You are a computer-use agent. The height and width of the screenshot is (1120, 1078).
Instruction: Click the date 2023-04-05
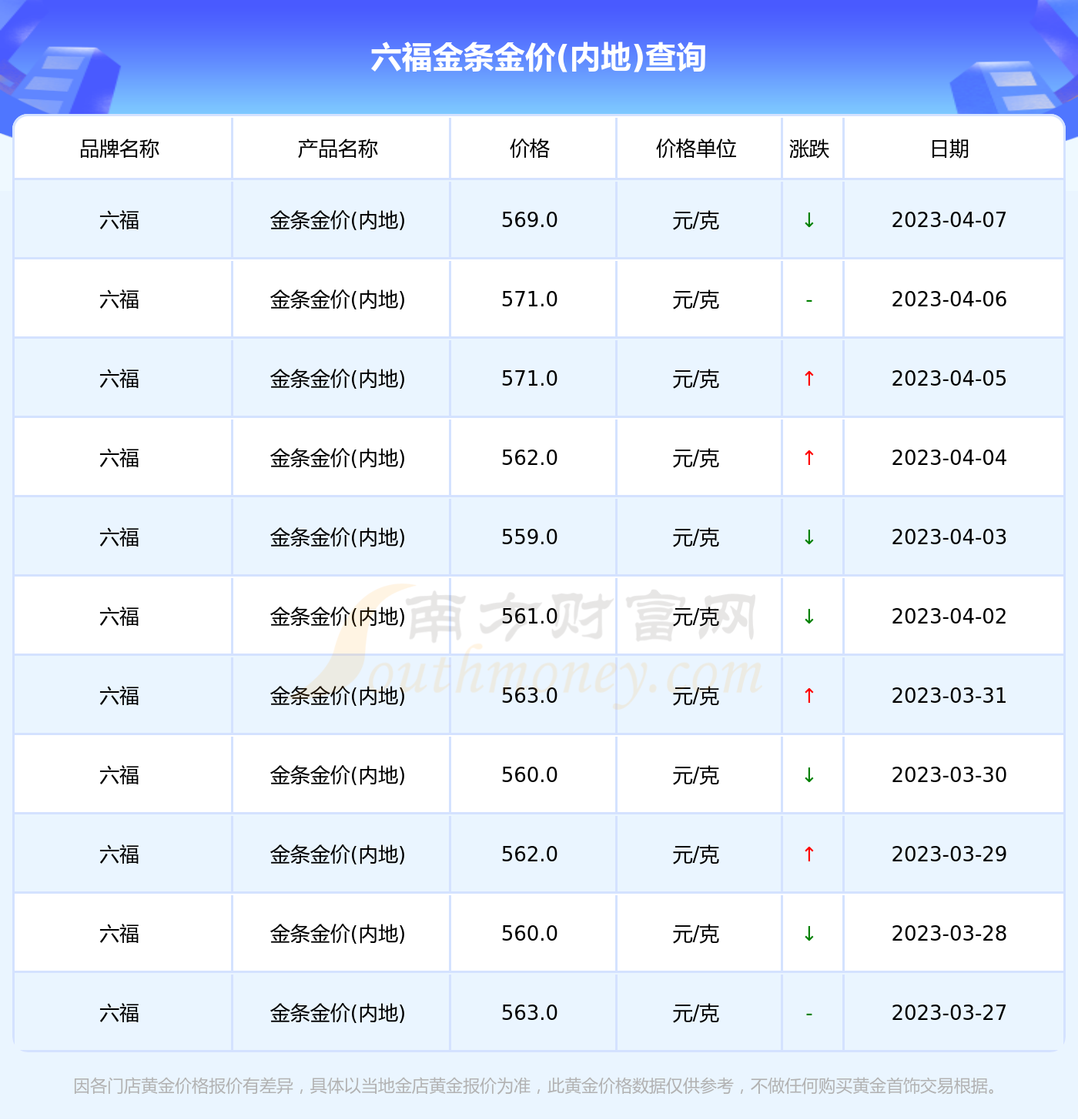(x=949, y=379)
